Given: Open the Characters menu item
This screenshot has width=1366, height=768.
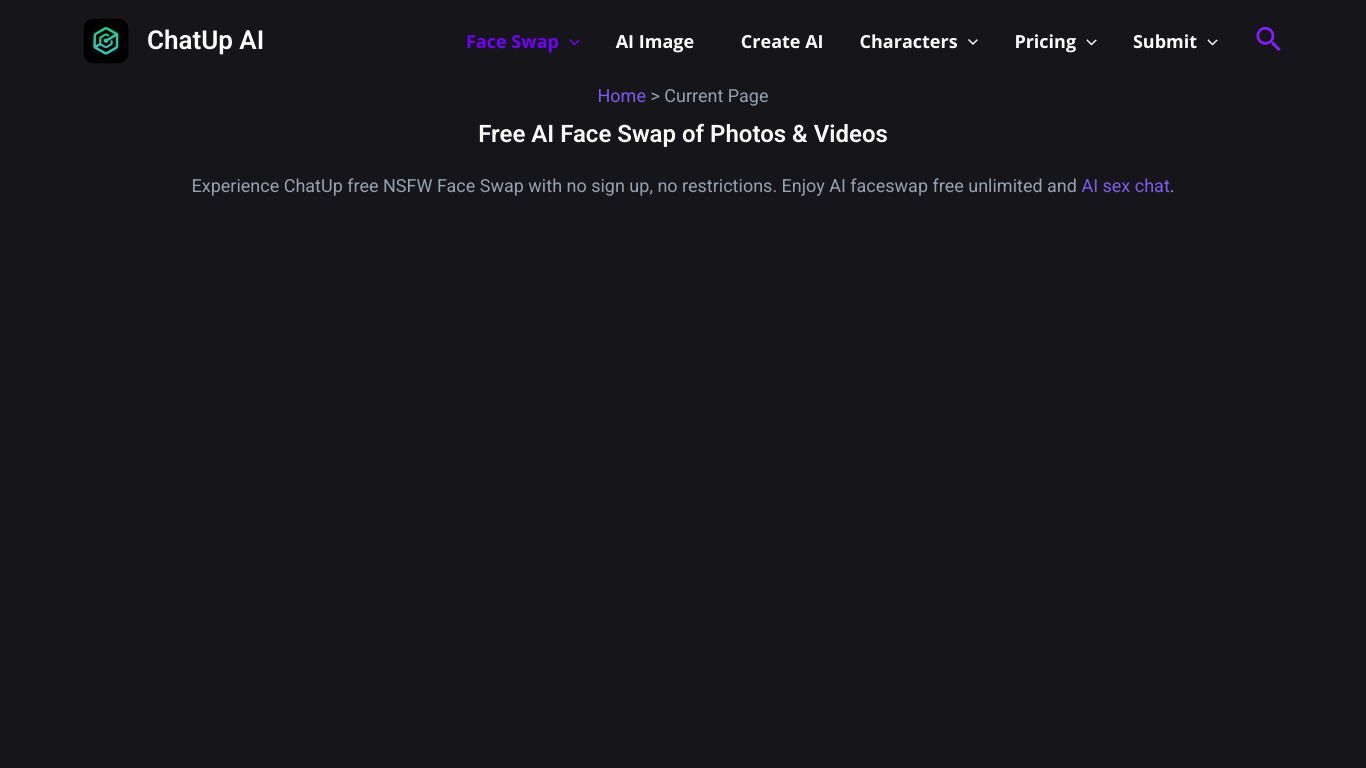Looking at the screenshot, I should tap(908, 41).
